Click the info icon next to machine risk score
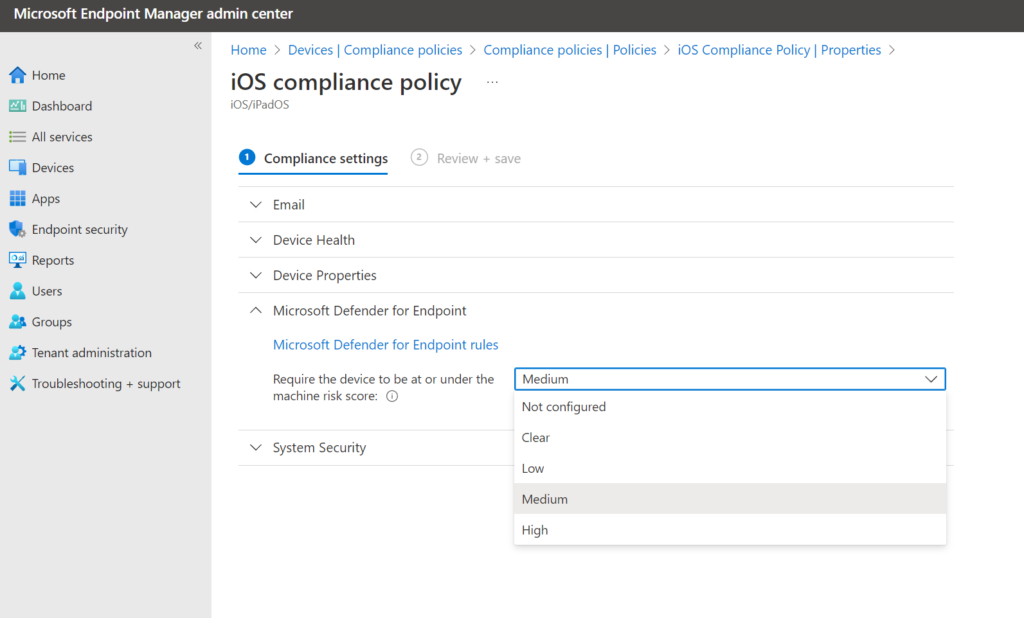Image resolution: width=1024 pixels, height=618 pixels. (392, 396)
